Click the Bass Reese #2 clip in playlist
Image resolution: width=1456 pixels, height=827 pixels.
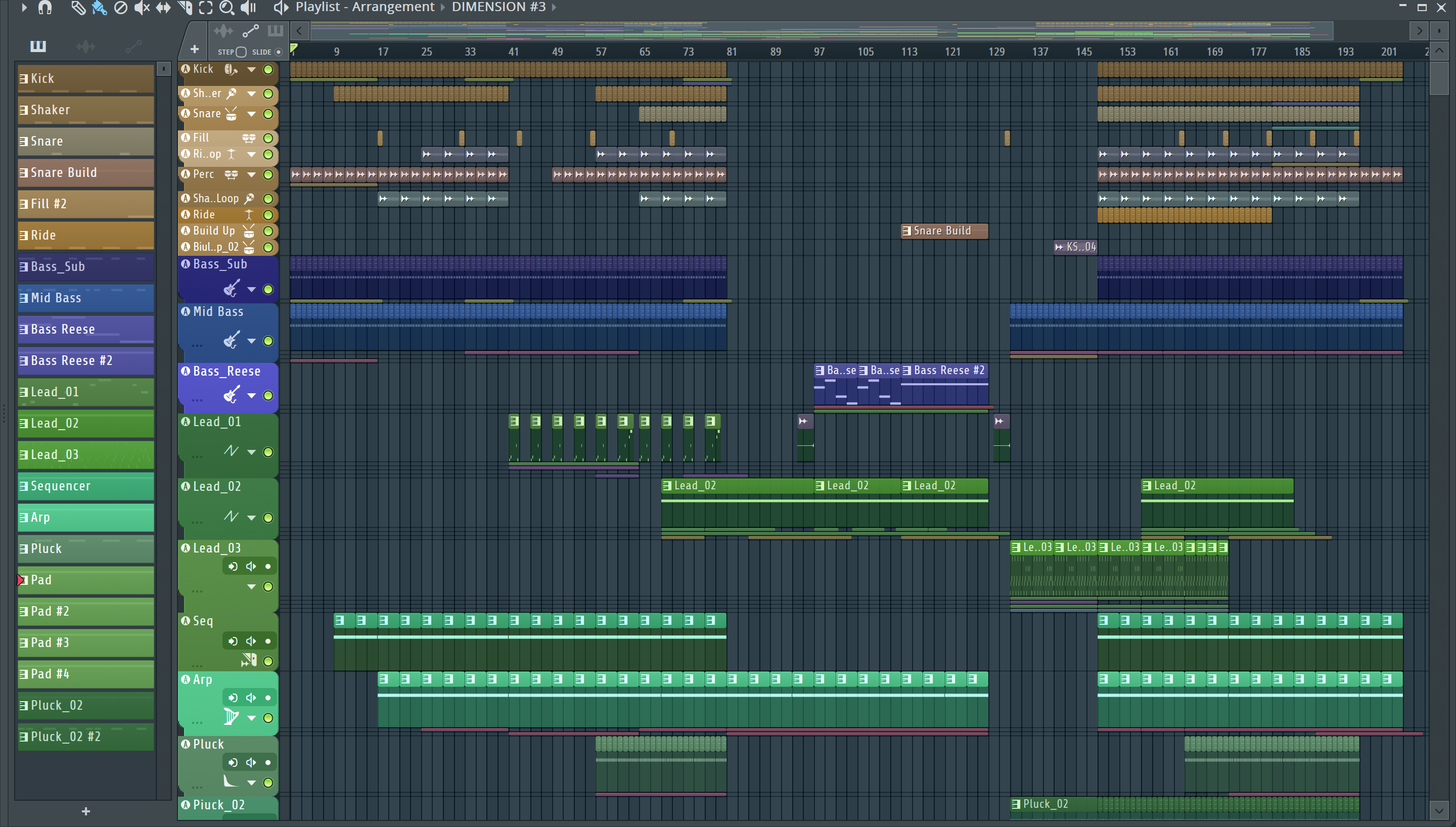point(944,385)
